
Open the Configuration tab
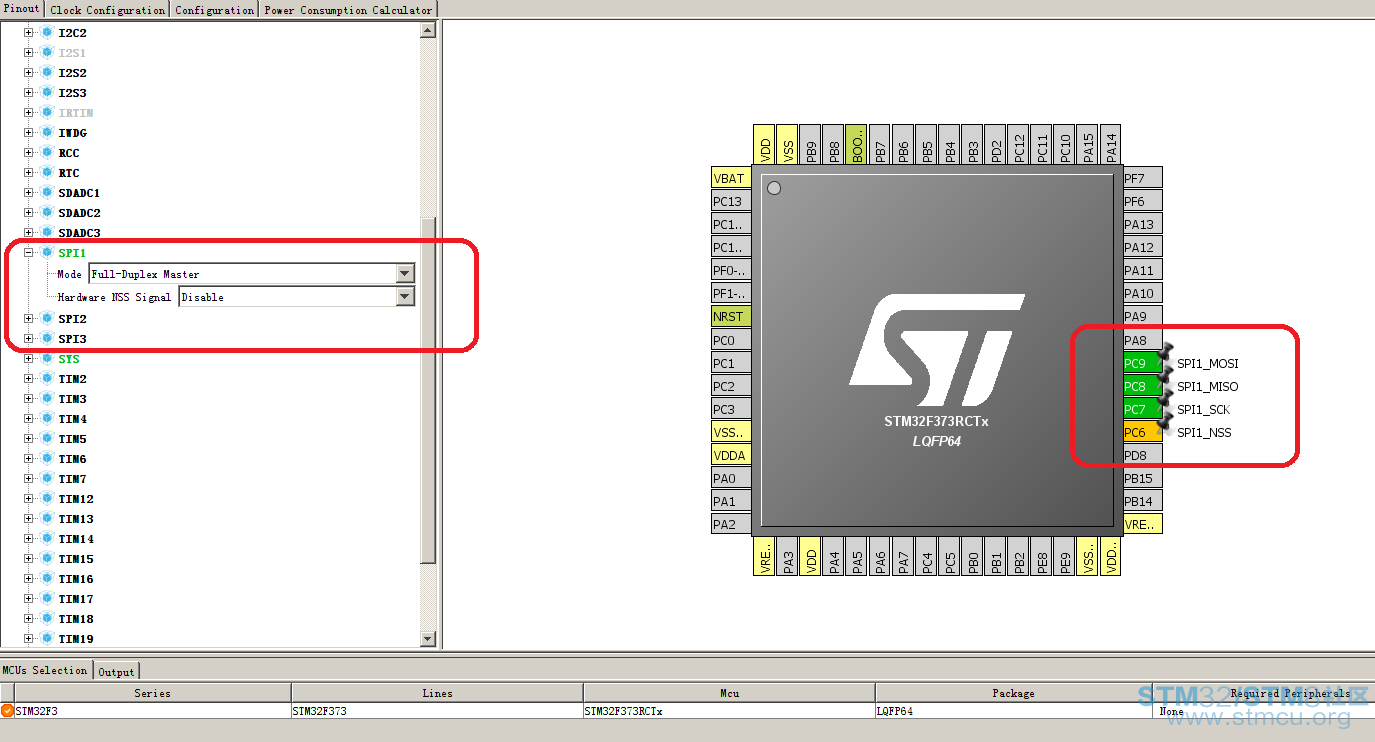coord(215,10)
